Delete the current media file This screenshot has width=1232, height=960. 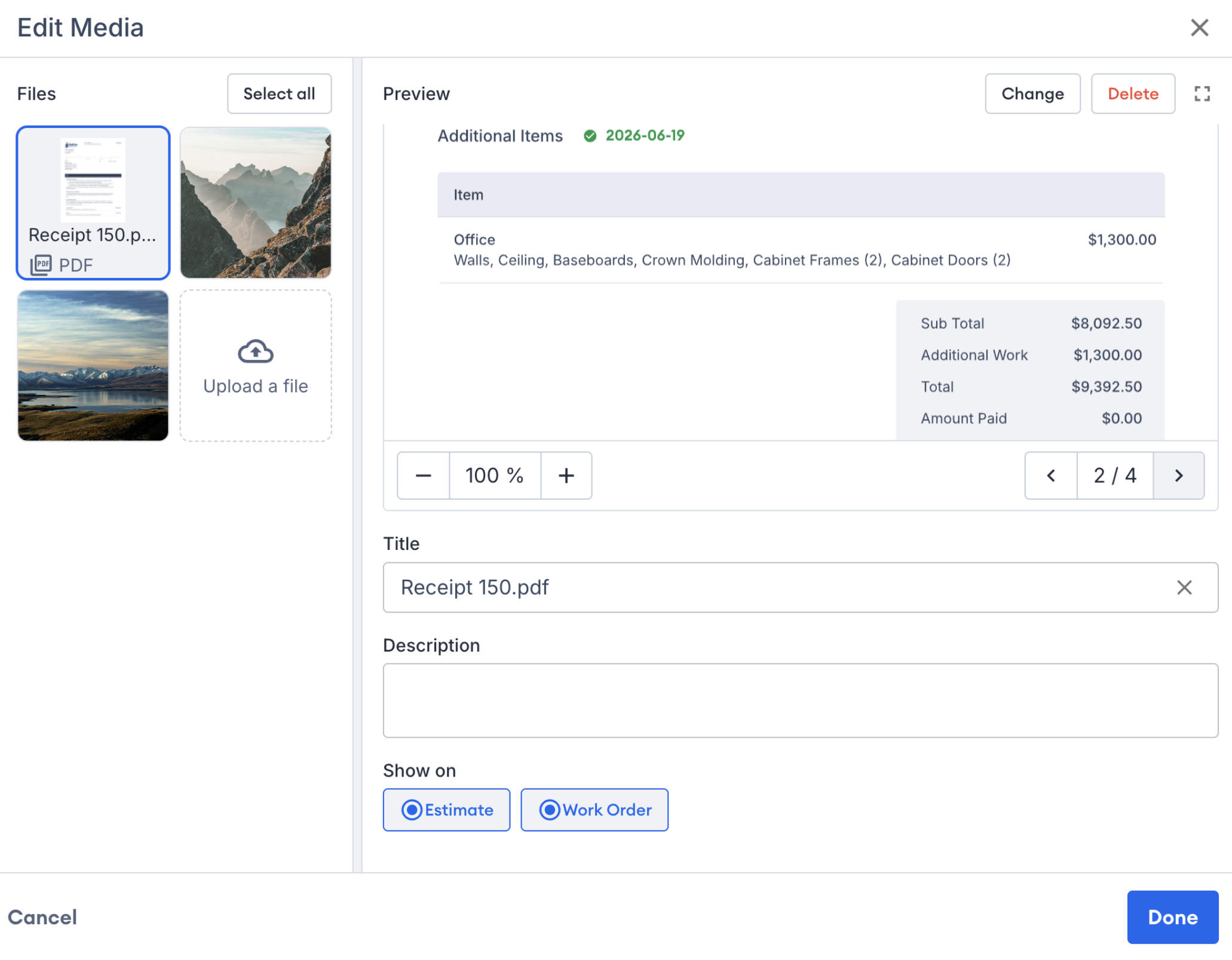click(1133, 93)
